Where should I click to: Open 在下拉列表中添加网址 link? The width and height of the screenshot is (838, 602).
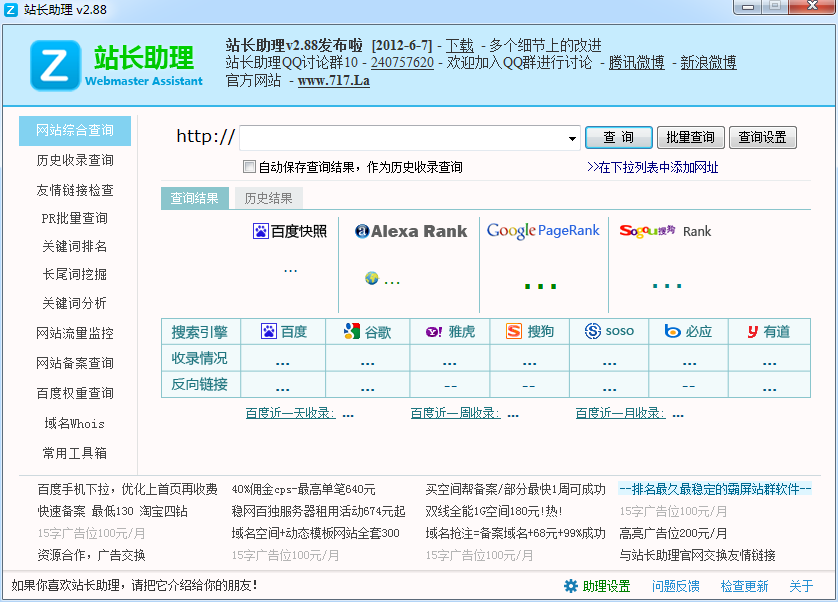pos(652,167)
